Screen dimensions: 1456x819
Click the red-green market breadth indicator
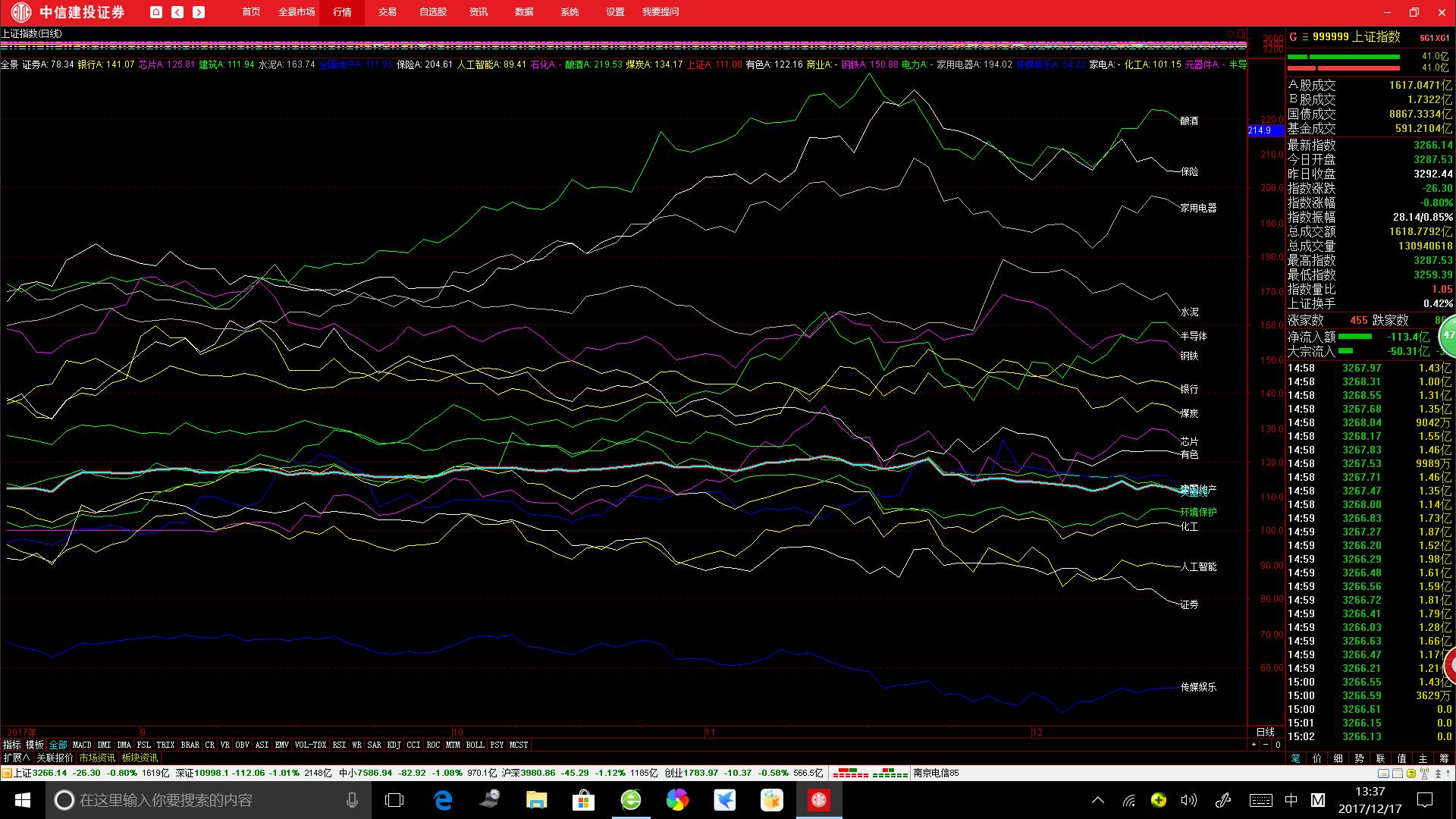[871, 773]
